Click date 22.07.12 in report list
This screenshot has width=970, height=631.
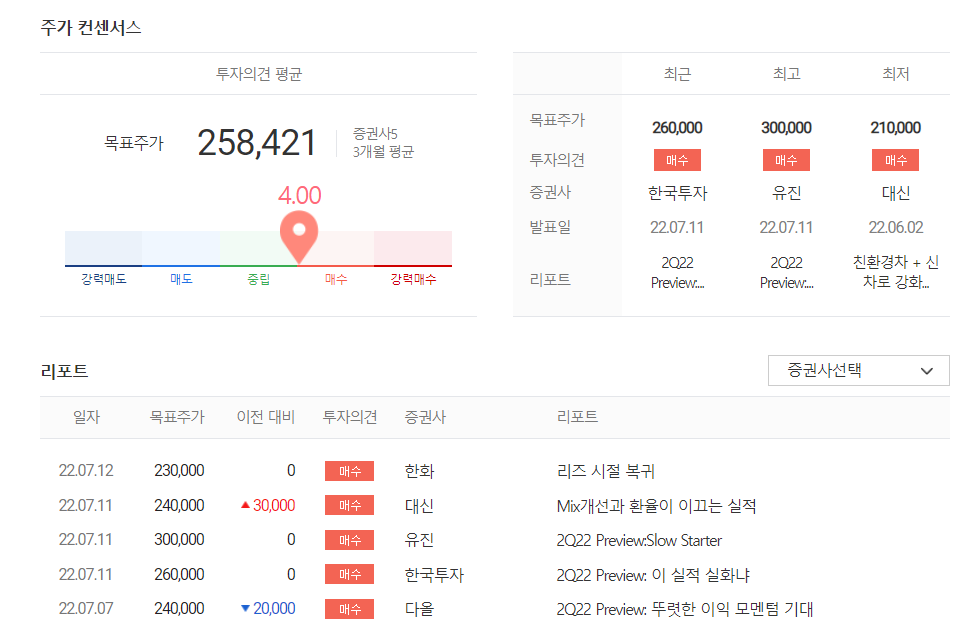click(x=86, y=471)
